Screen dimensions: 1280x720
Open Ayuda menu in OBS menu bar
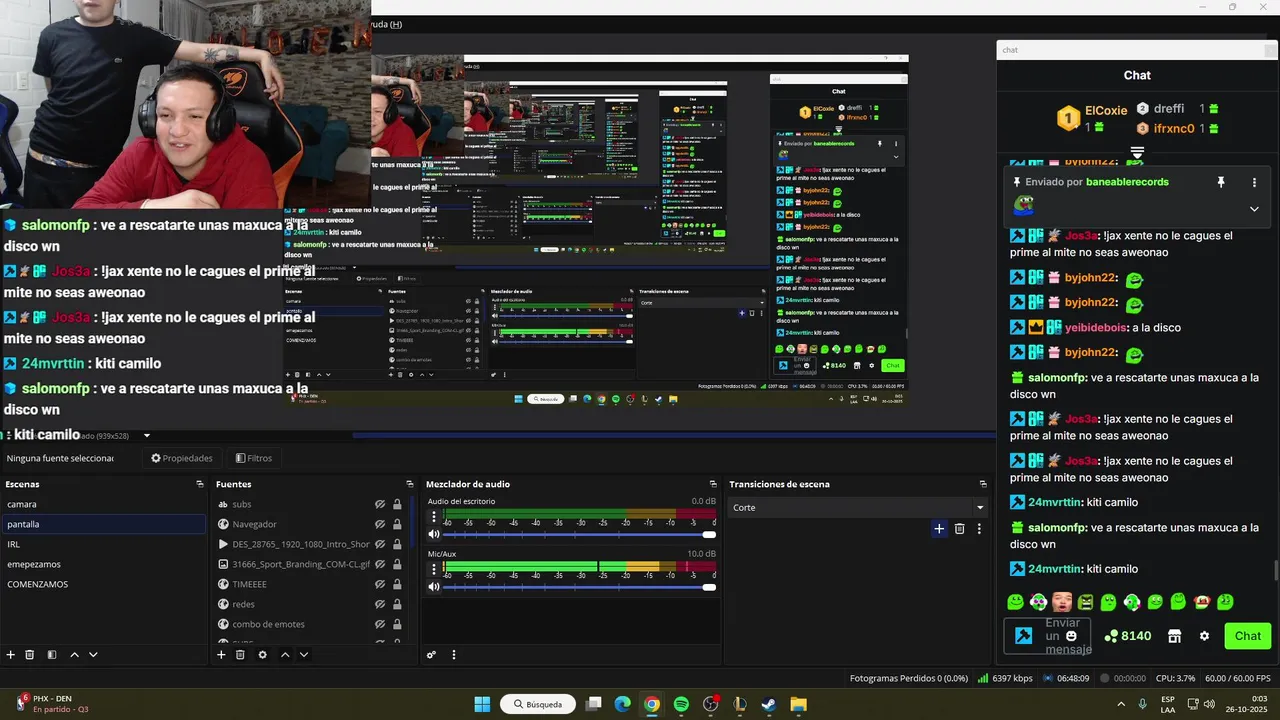(x=385, y=24)
